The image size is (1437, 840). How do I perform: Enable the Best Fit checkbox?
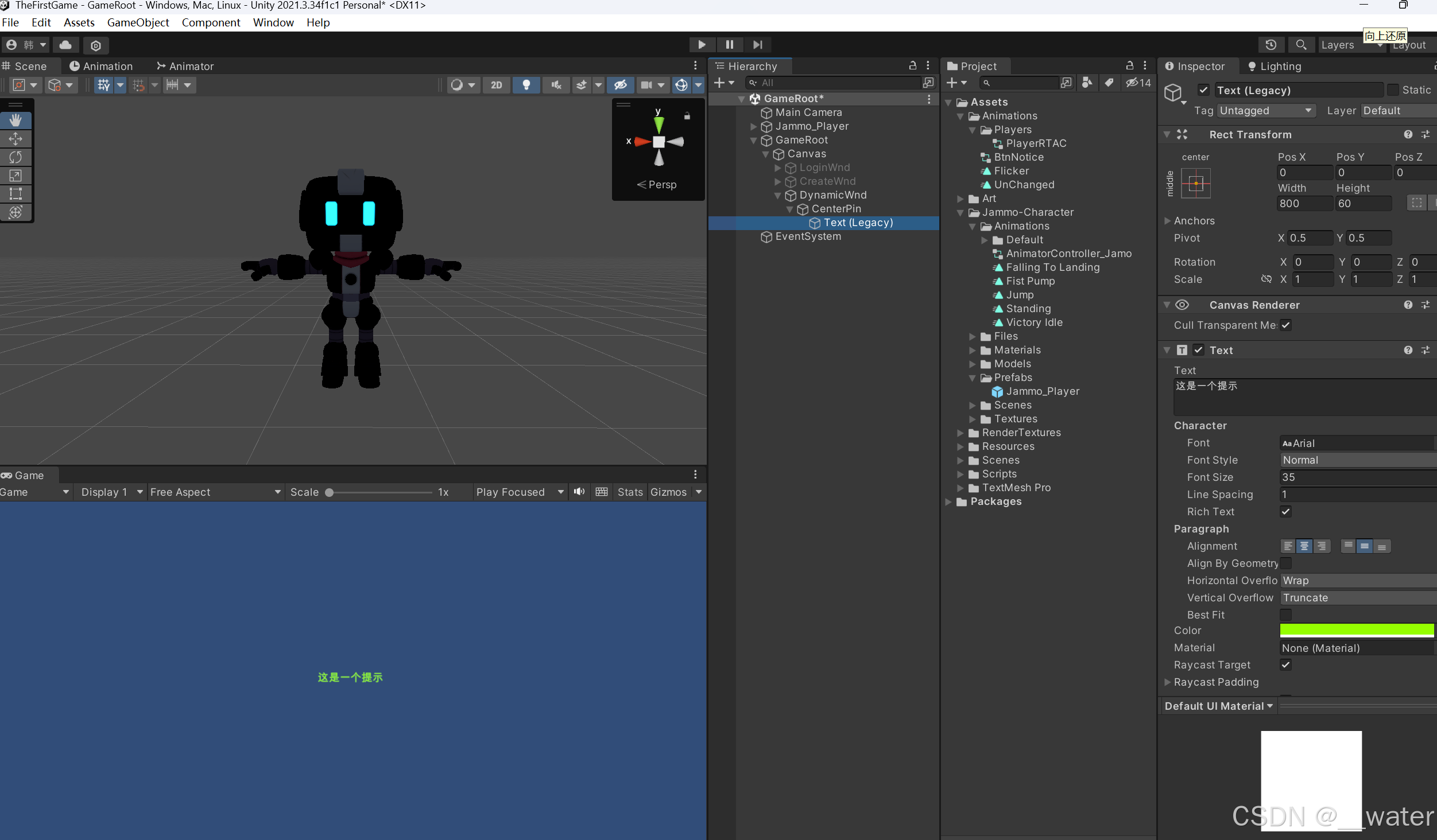tap(1285, 615)
